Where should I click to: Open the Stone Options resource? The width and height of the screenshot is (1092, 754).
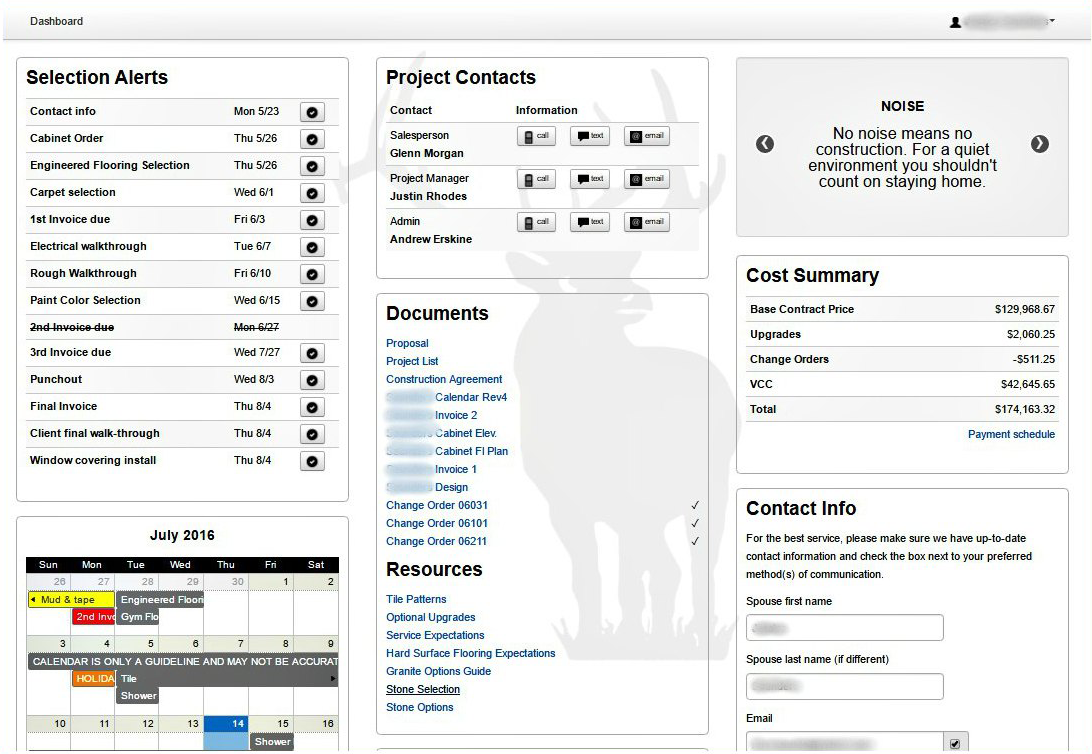pos(420,708)
